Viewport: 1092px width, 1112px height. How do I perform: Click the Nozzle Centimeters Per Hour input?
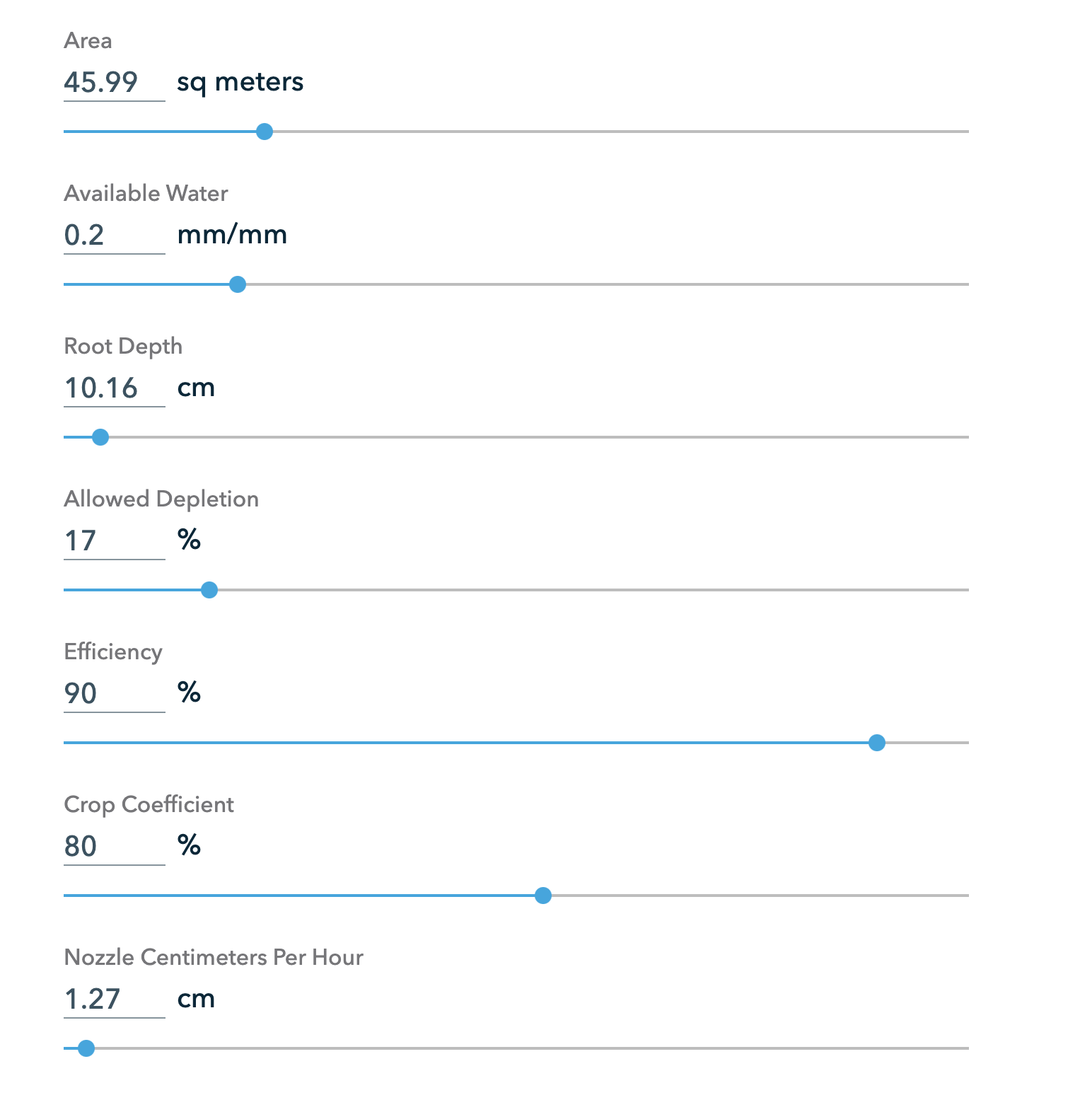pyautogui.click(x=114, y=1000)
